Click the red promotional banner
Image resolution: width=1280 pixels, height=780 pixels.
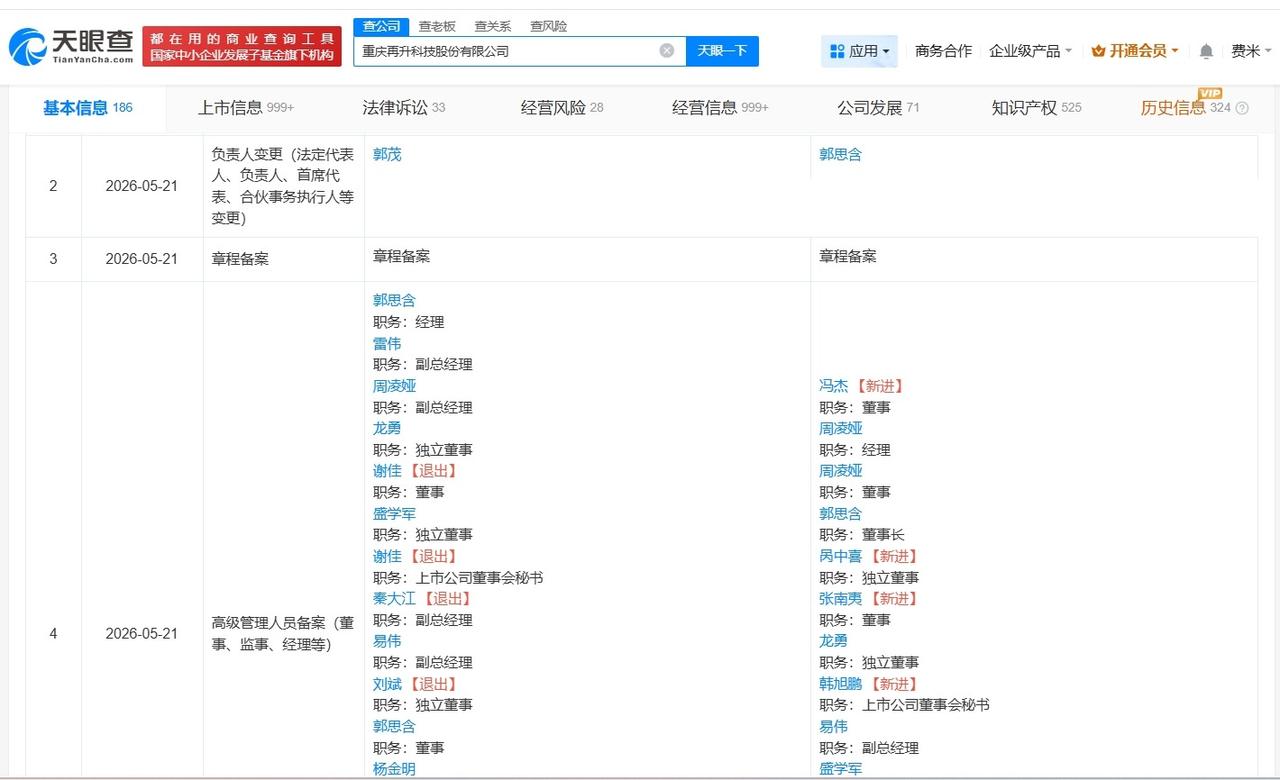coord(242,47)
